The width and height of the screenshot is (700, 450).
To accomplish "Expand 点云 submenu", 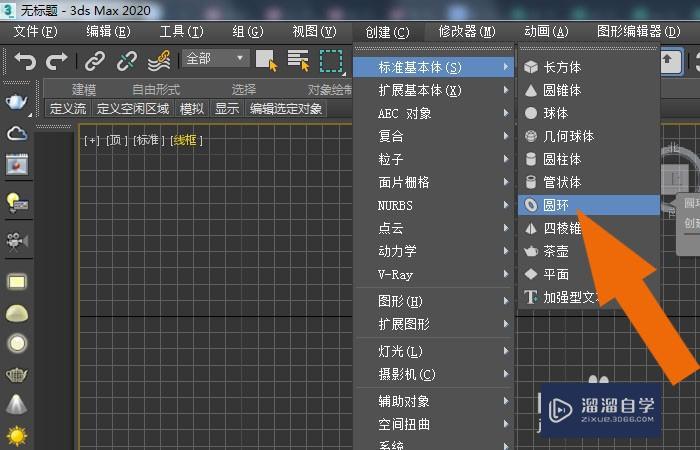I will tap(433, 229).
